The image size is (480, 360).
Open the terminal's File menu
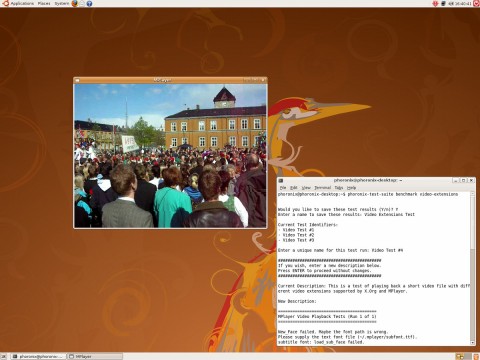(x=283, y=188)
